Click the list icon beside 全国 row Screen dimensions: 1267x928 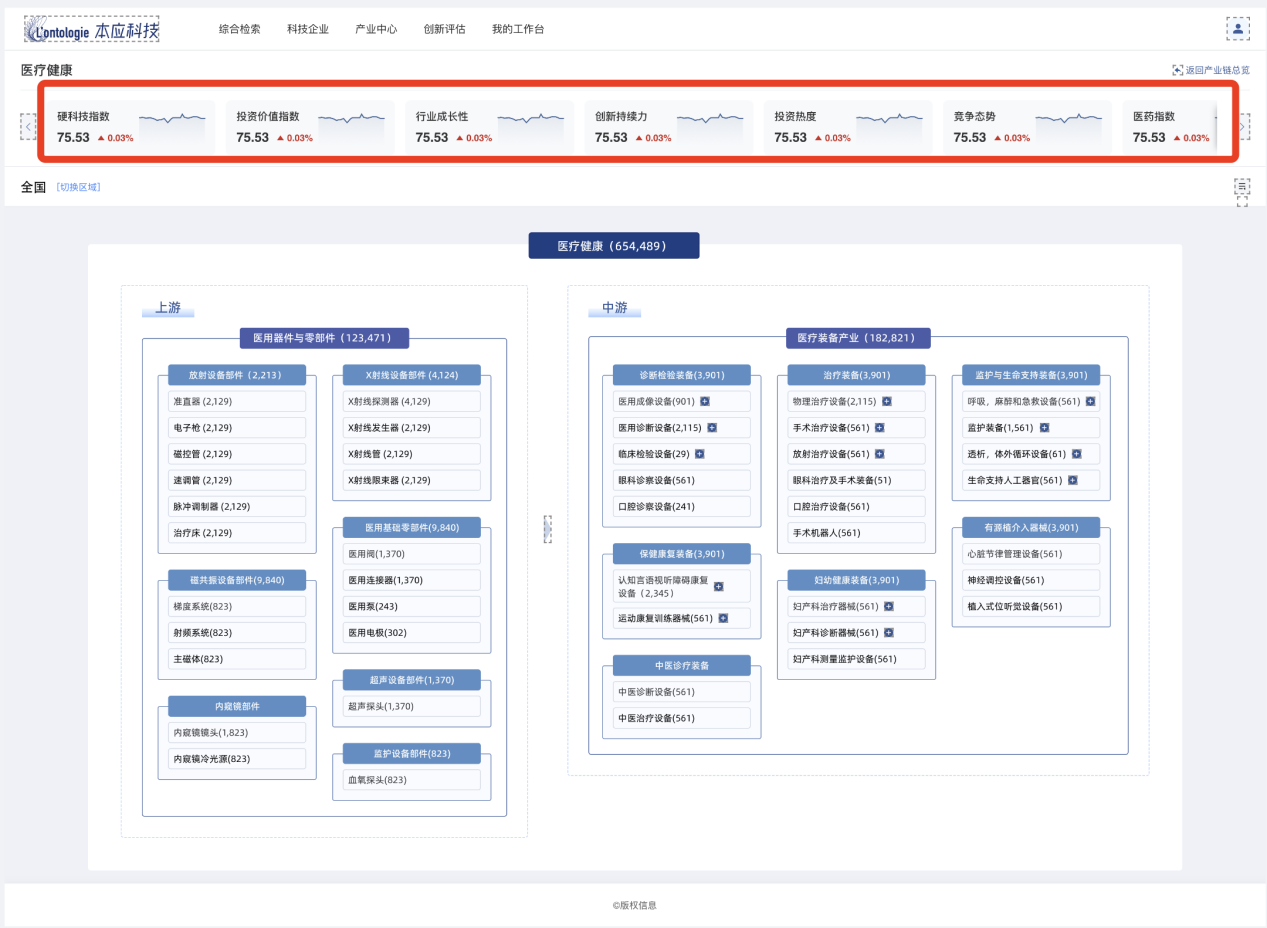(1242, 186)
